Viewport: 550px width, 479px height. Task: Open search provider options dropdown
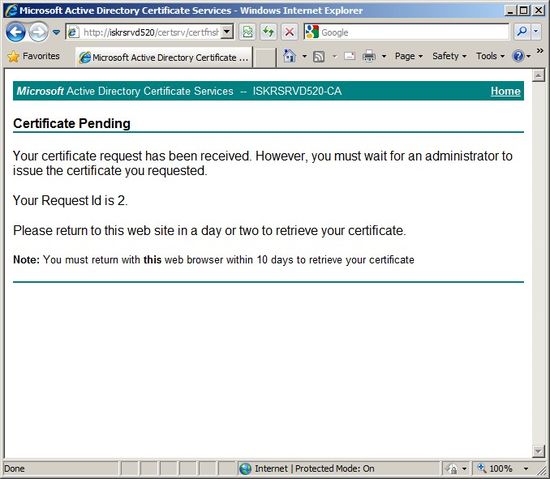536,32
